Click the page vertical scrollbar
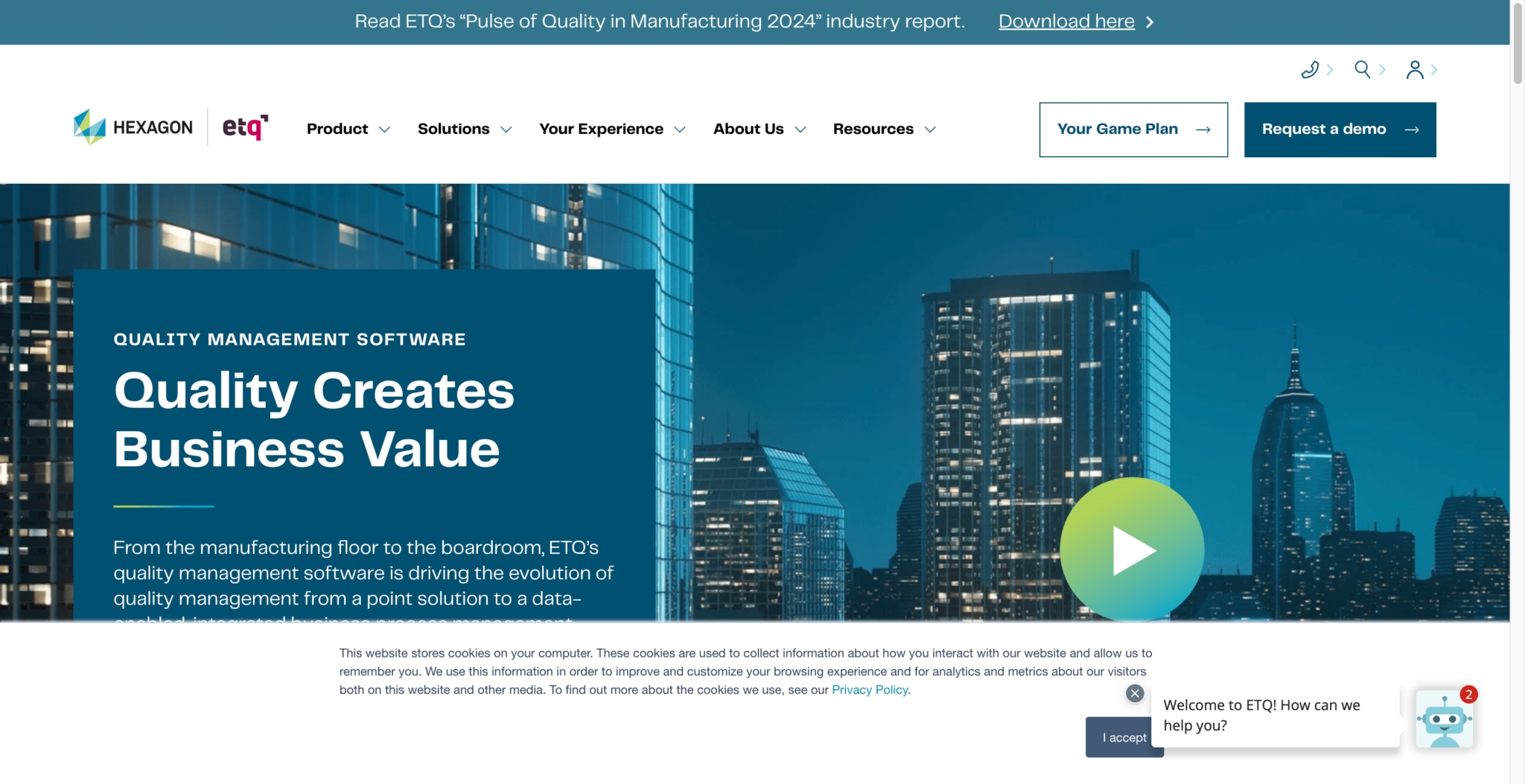This screenshot has width=1525, height=784. point(1517,45)
